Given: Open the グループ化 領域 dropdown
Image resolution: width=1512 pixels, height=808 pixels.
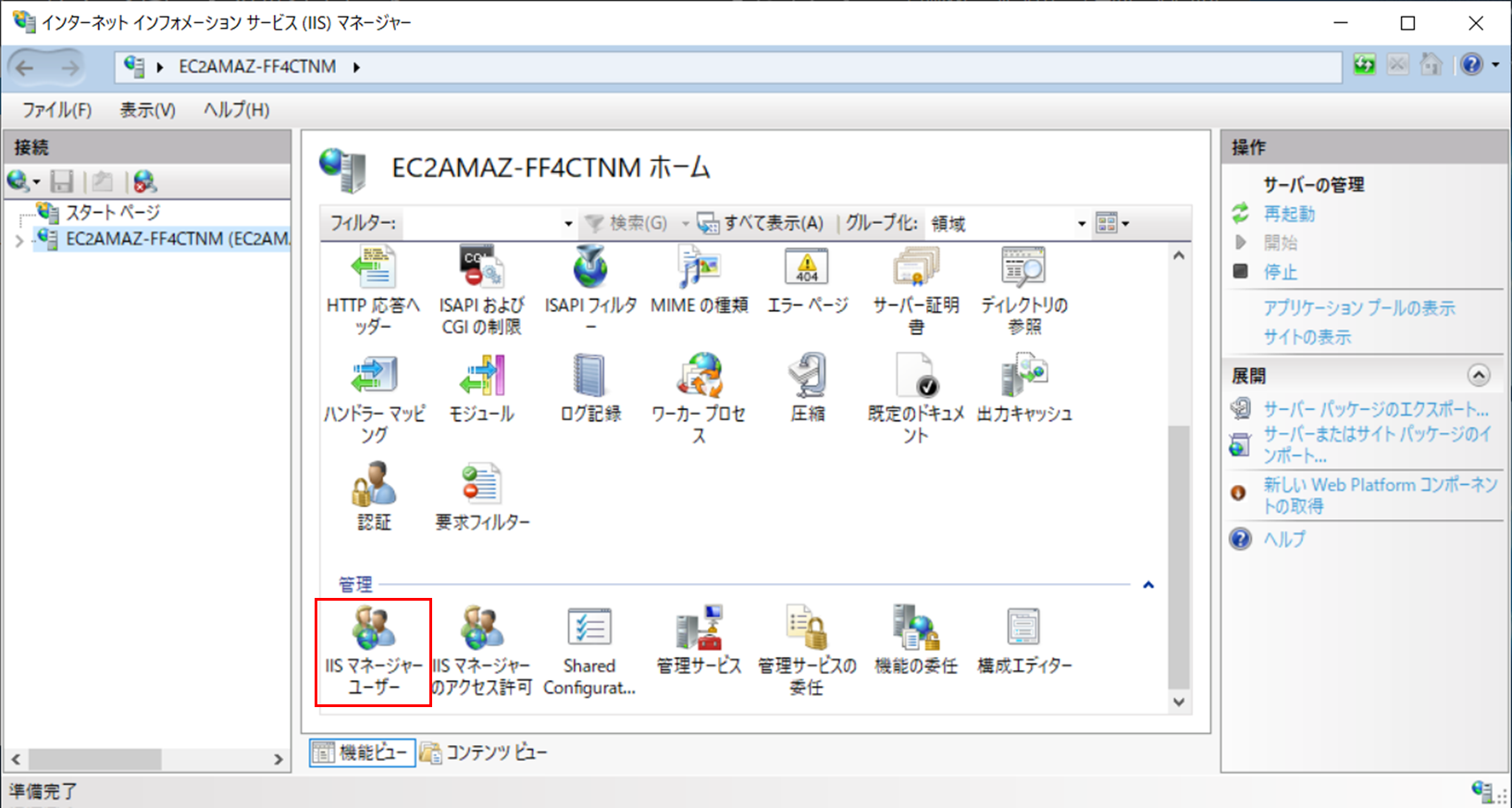Looking at the screenshot, I should pos(1081,224).
